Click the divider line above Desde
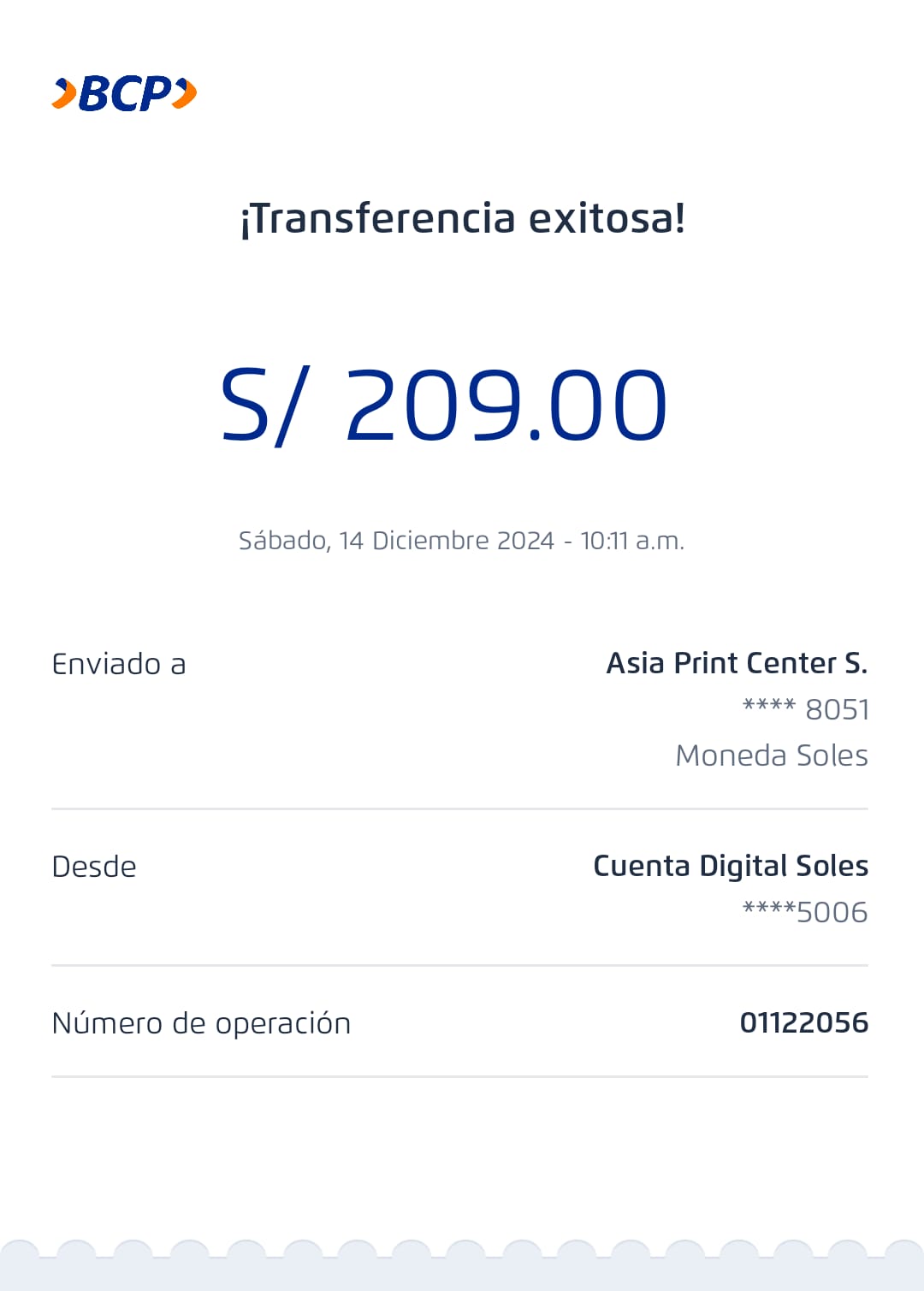924x1291 pixels. [459, 808]
